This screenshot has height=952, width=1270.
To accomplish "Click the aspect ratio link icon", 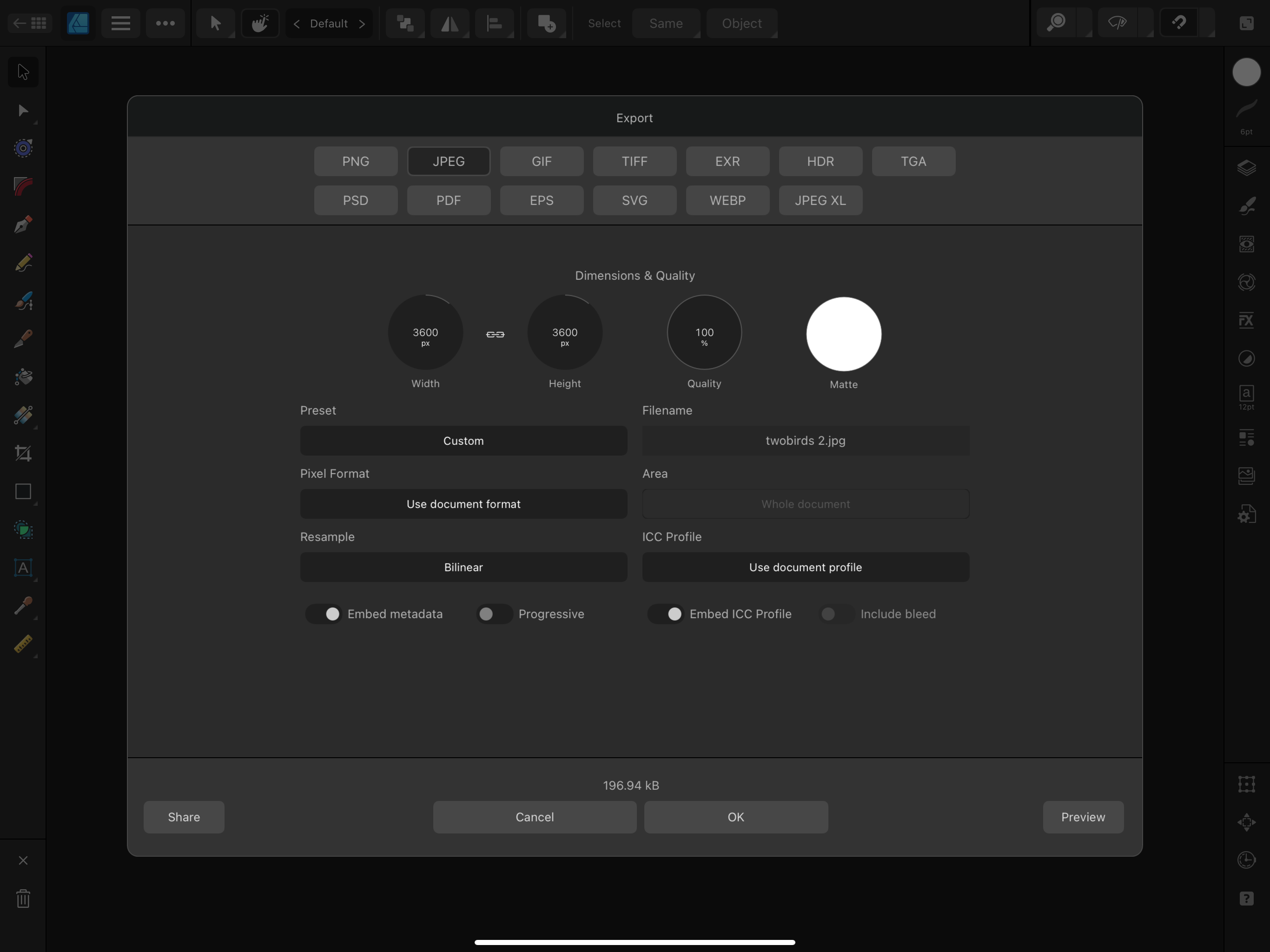I will (x=495, y=334).
